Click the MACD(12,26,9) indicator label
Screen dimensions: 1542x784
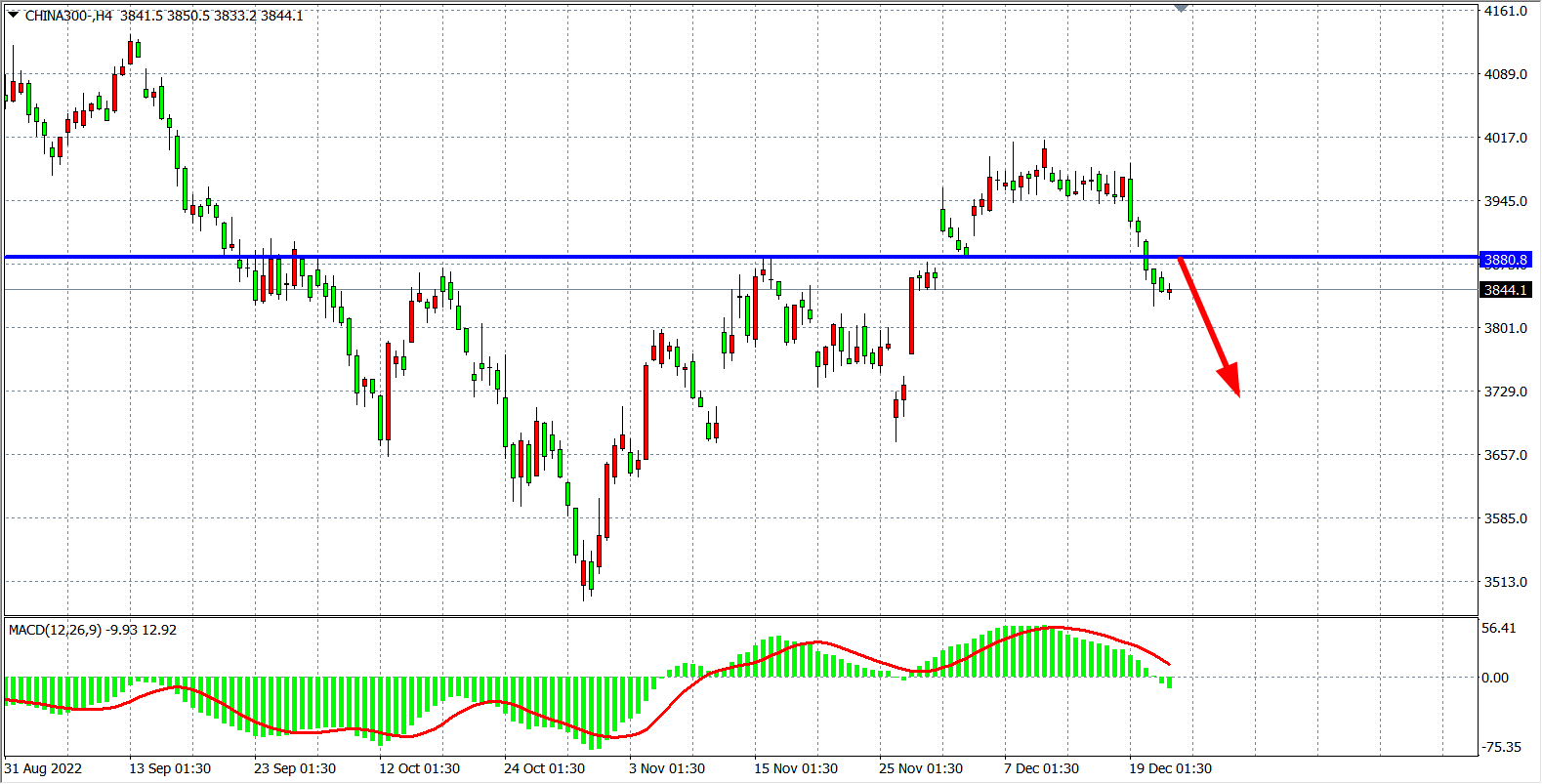pyautogui.click(x=55, y=630)
